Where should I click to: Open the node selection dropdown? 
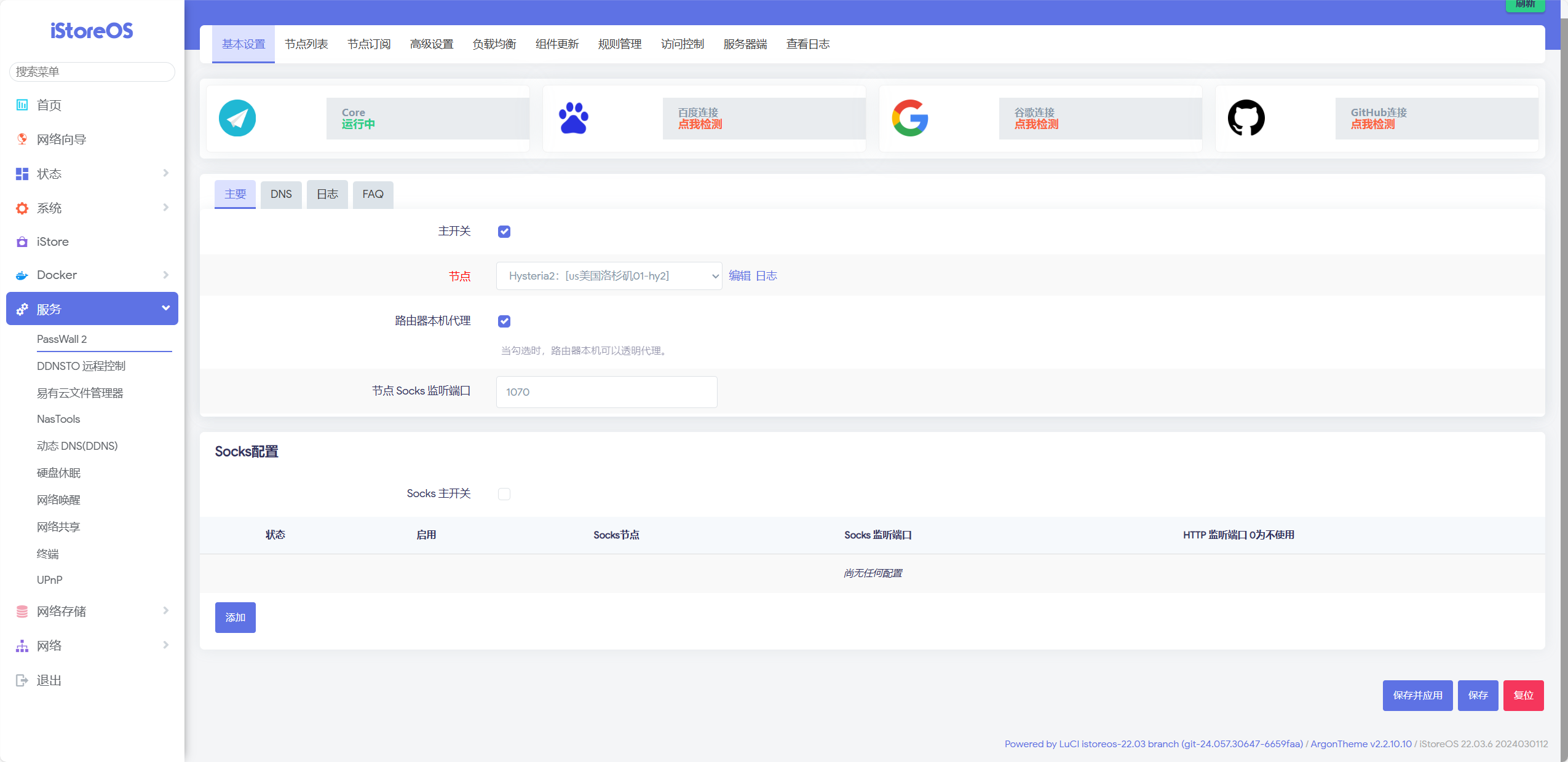point(609,276)
